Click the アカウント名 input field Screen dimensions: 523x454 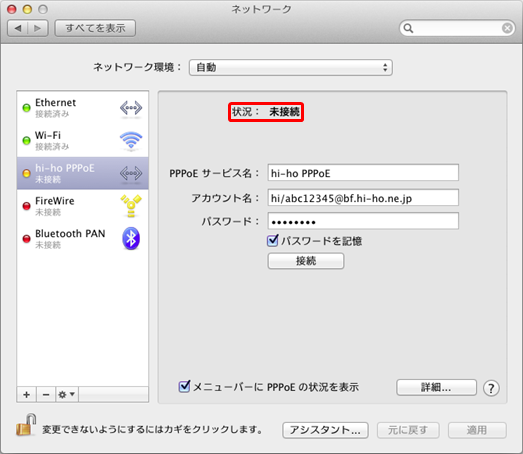[x=363, y=198]
